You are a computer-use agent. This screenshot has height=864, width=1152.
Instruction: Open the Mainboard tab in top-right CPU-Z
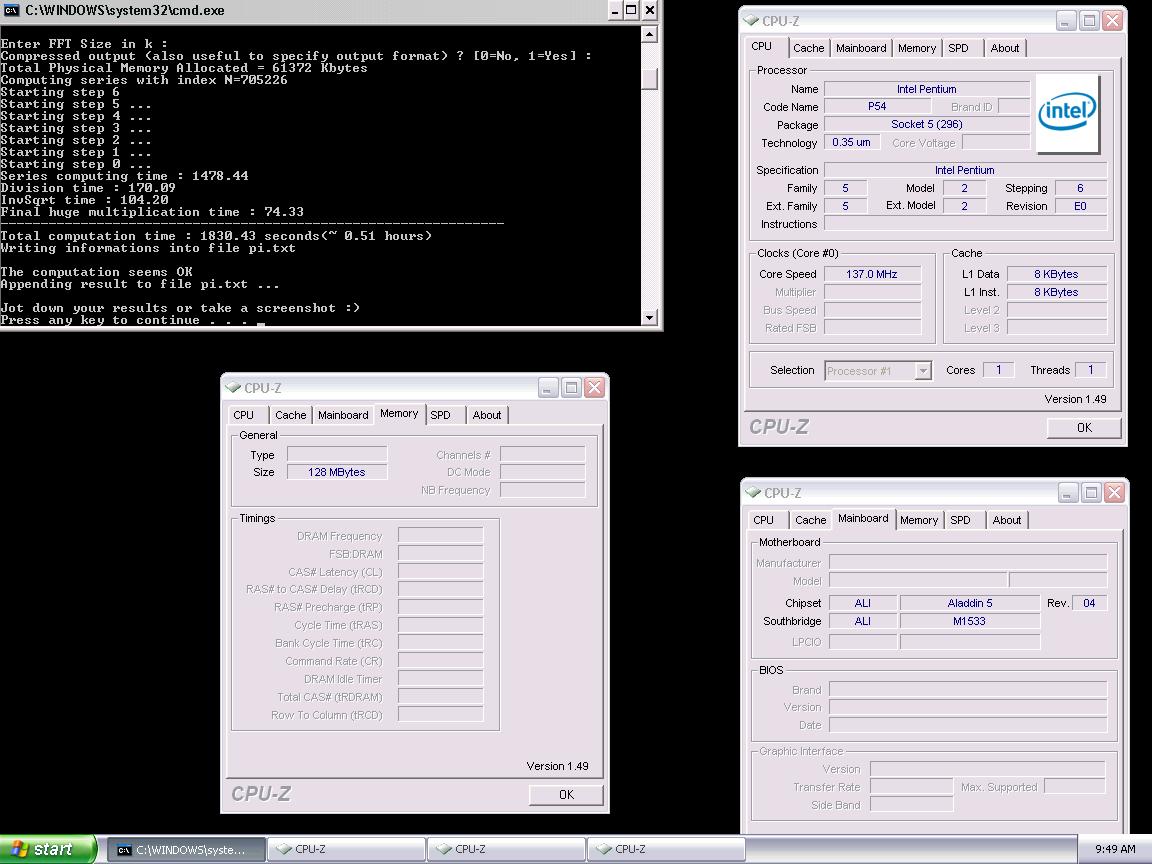[x=861, y=48]
